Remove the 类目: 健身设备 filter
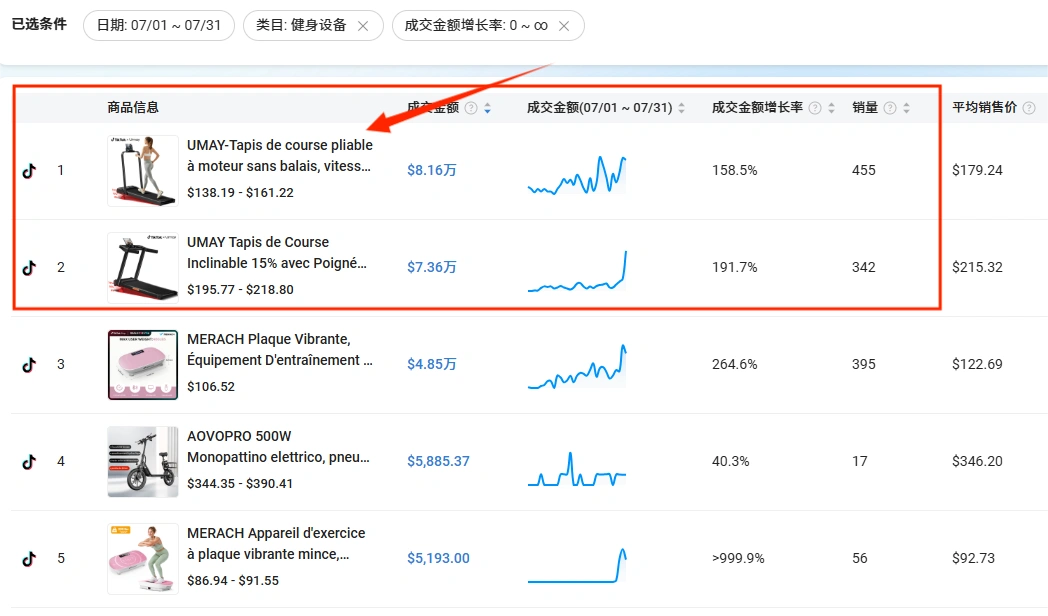The height and width of the screenshot is (616, 1048). point(364,26)
